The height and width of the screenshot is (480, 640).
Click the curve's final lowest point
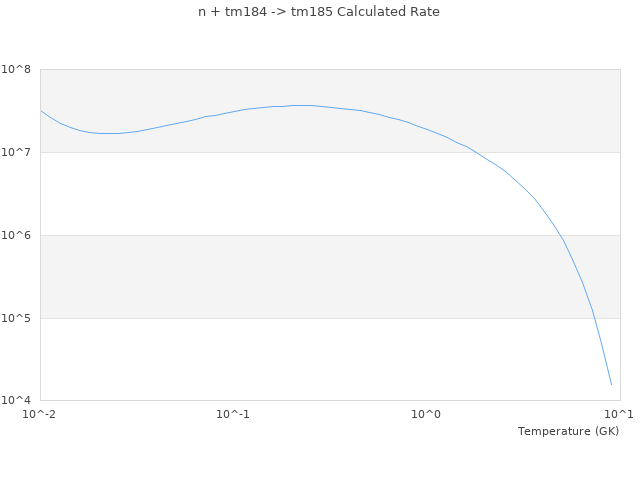[611, 385]
